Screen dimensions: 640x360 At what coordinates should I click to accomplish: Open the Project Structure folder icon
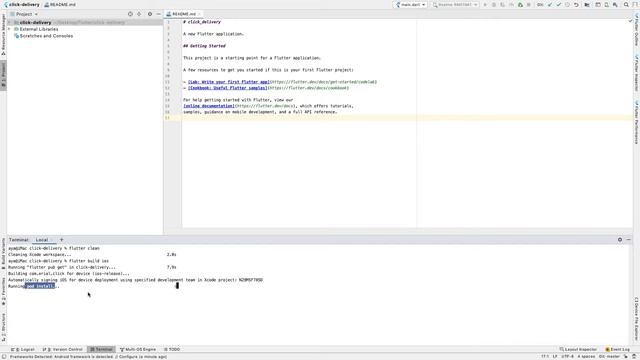(587, 4)
